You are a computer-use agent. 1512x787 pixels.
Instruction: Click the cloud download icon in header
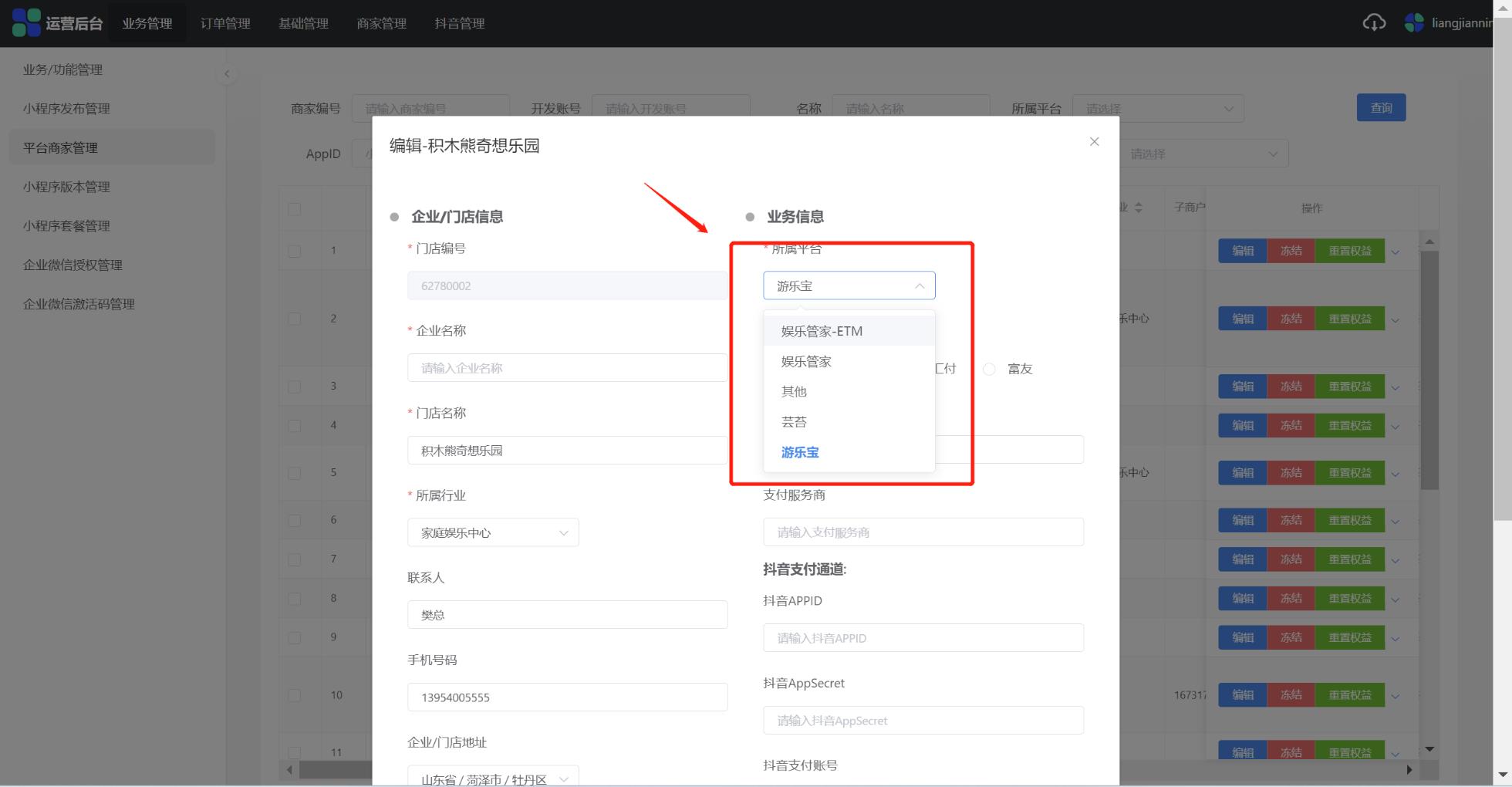[1374, 23]
